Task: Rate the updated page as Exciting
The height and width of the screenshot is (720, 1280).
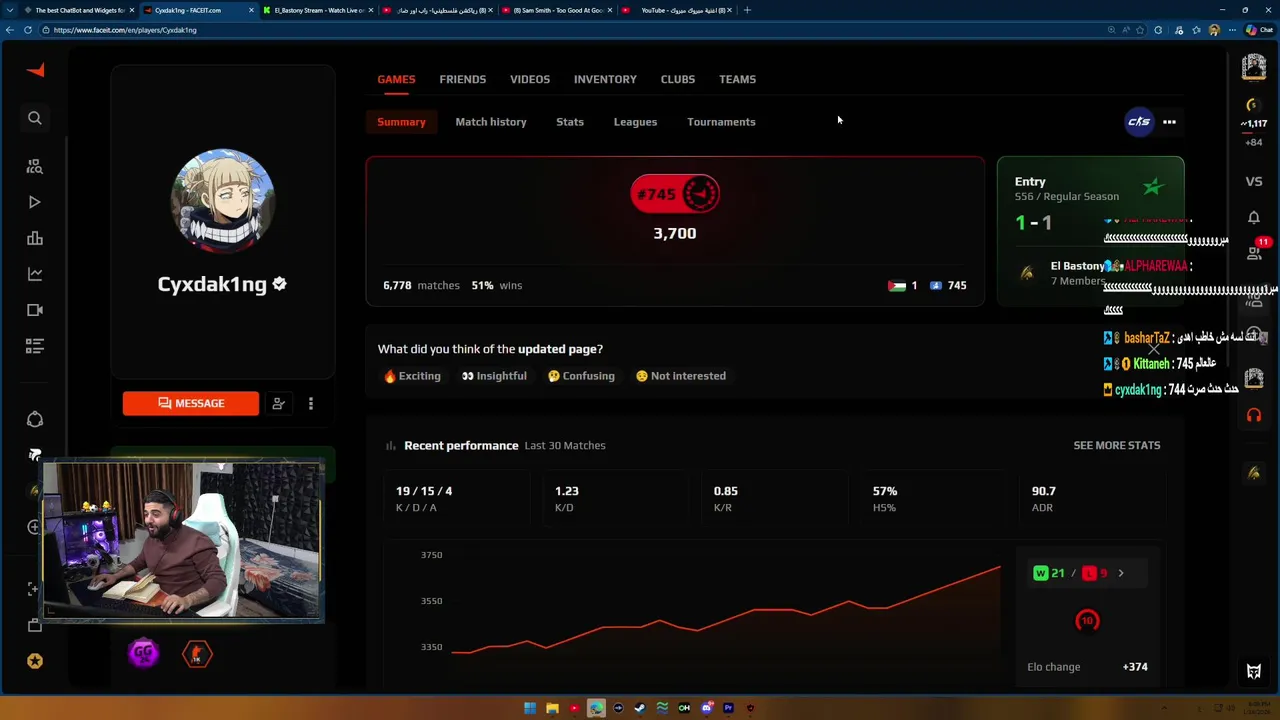Action: pyautogui.click(x=412, y=376)
